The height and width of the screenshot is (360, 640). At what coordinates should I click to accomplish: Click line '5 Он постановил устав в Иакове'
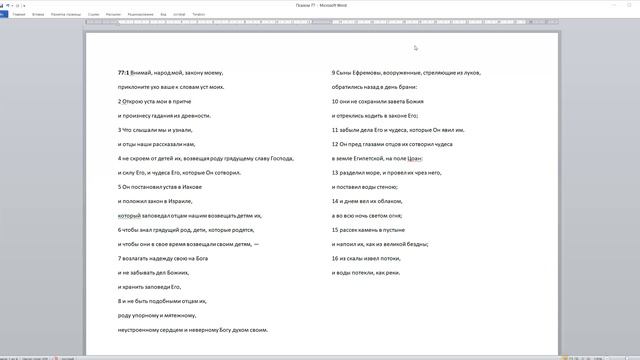[160, 187]
